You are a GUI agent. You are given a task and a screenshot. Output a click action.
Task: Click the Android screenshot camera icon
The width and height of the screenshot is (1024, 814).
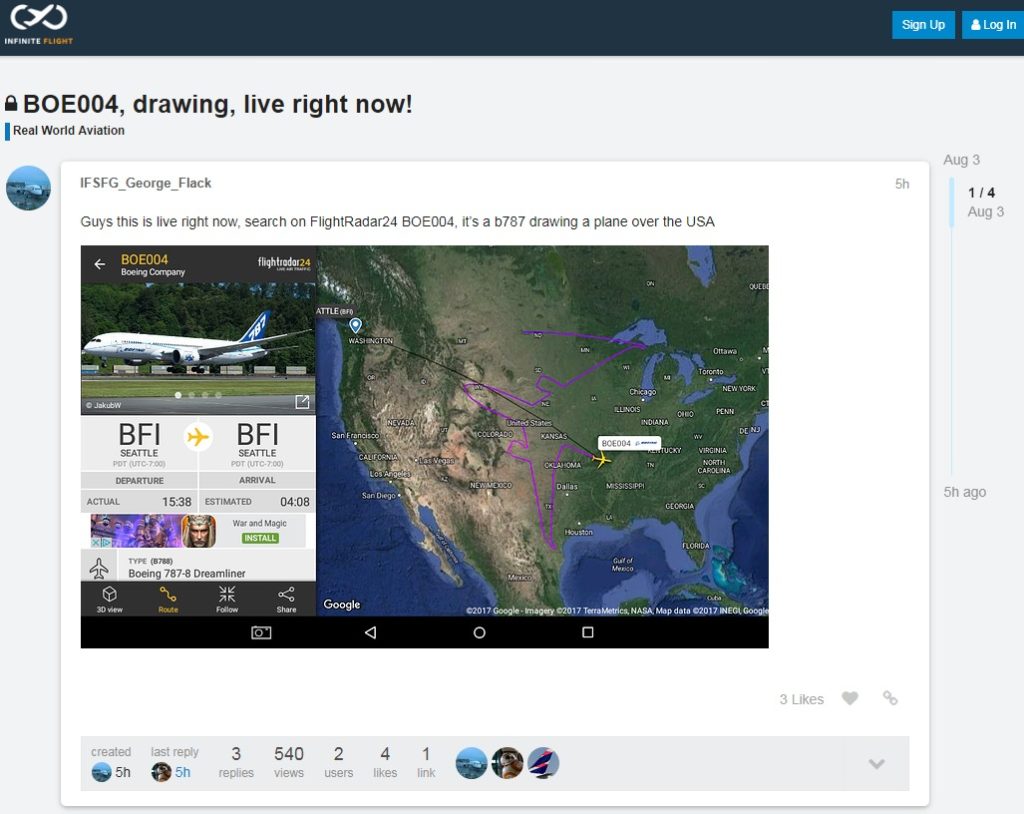click(x=261, y=632)
